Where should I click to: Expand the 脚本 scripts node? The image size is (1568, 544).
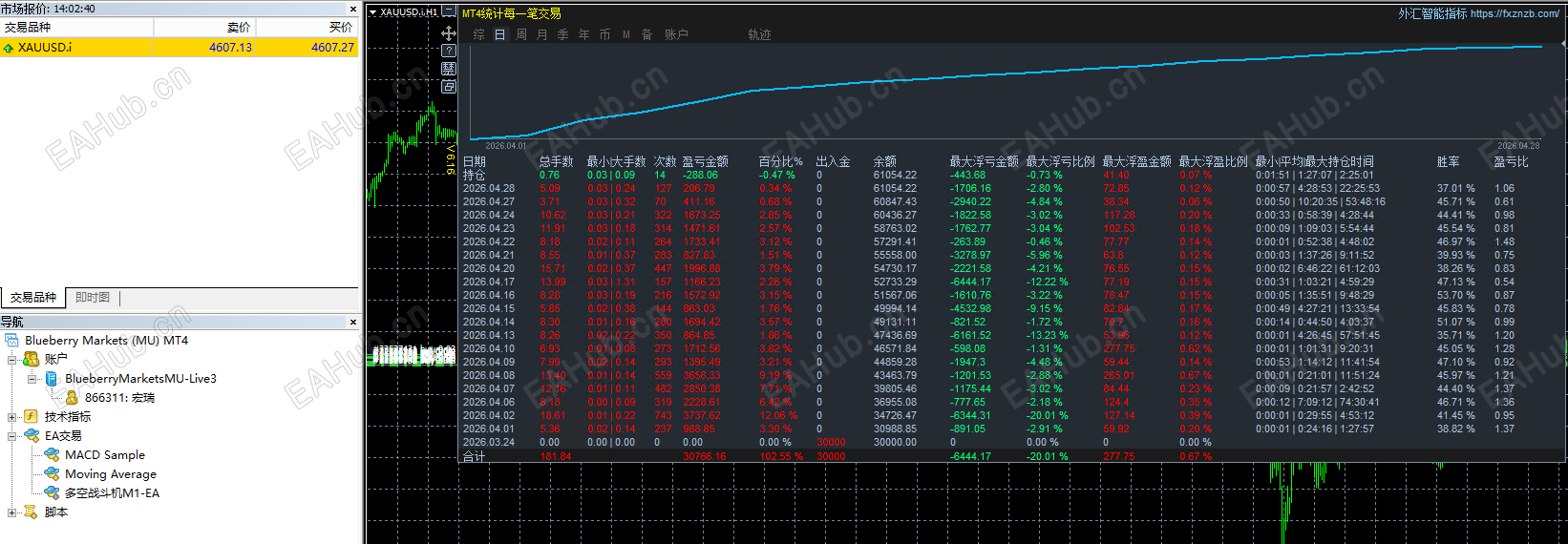11,512
